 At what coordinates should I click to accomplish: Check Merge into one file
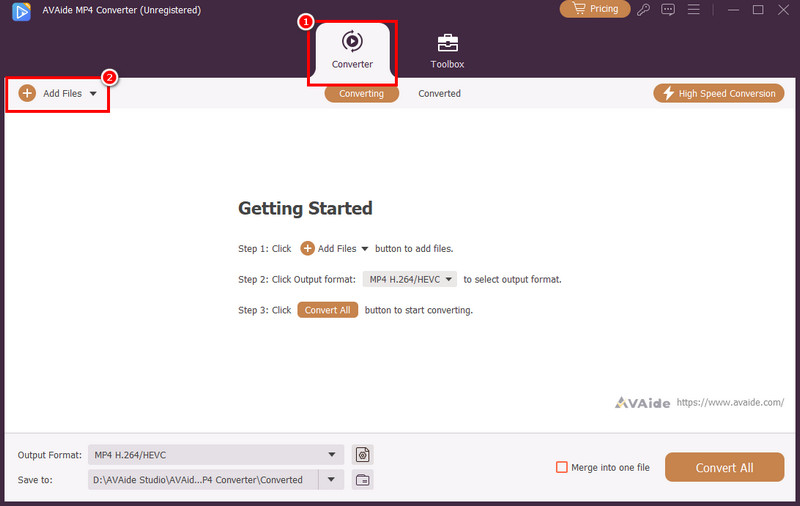point(562,467)
